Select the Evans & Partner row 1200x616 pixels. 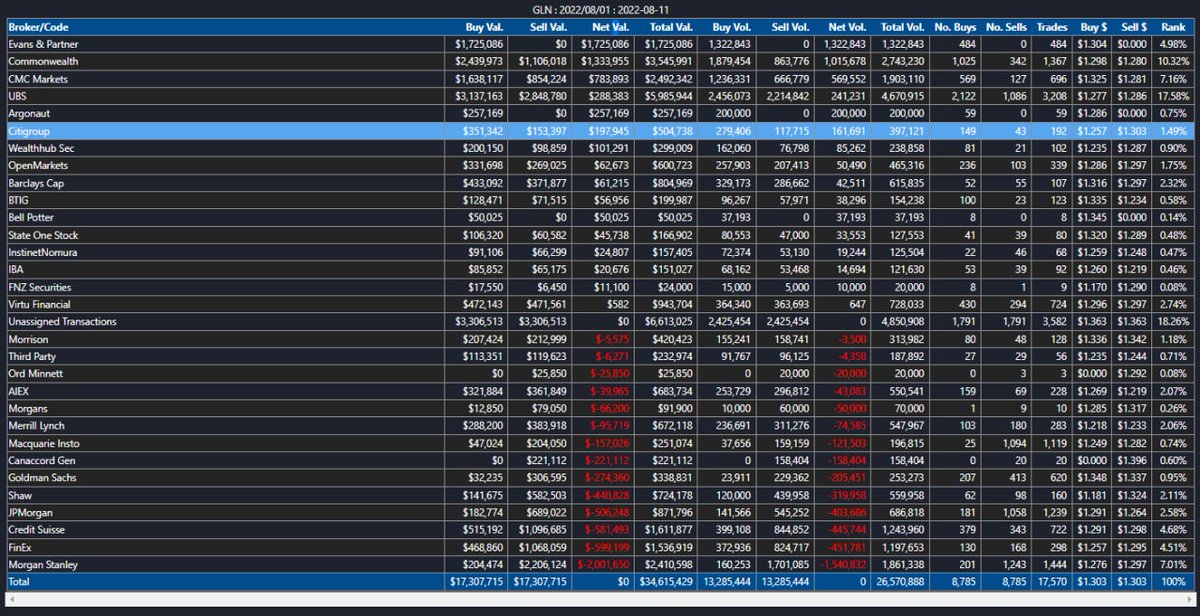click(x=598, y=44)
